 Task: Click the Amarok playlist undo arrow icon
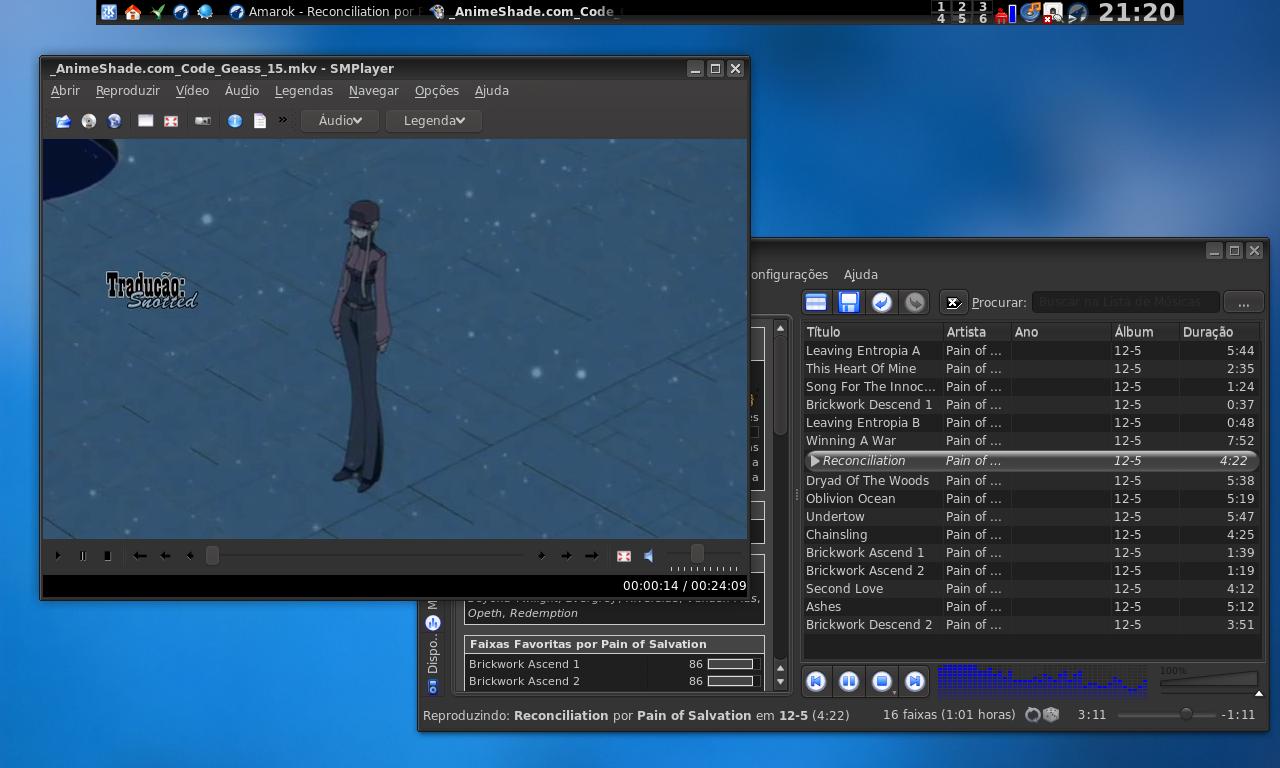882,302
